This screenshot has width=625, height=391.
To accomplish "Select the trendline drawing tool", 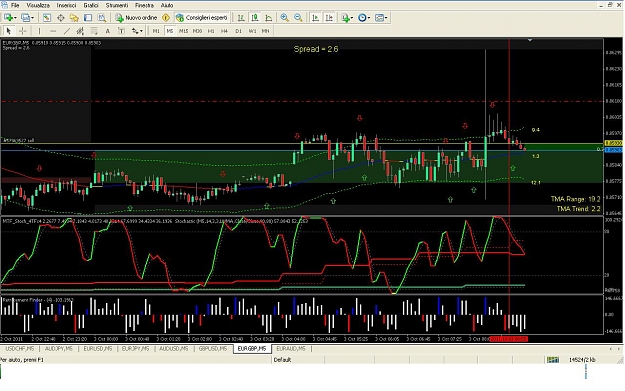I will click(67, 31).
